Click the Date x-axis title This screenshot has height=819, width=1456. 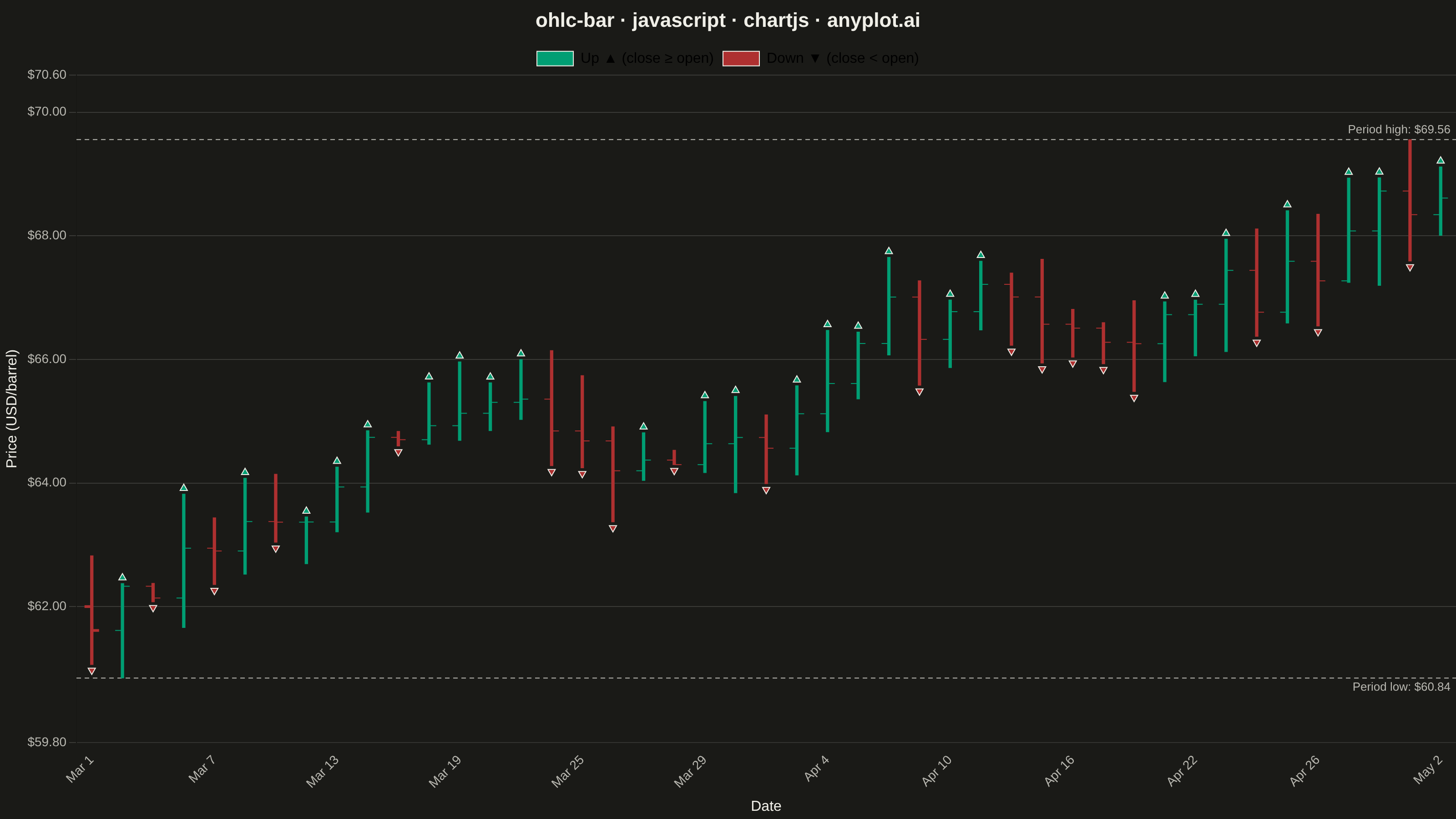[x=766, y=806]
